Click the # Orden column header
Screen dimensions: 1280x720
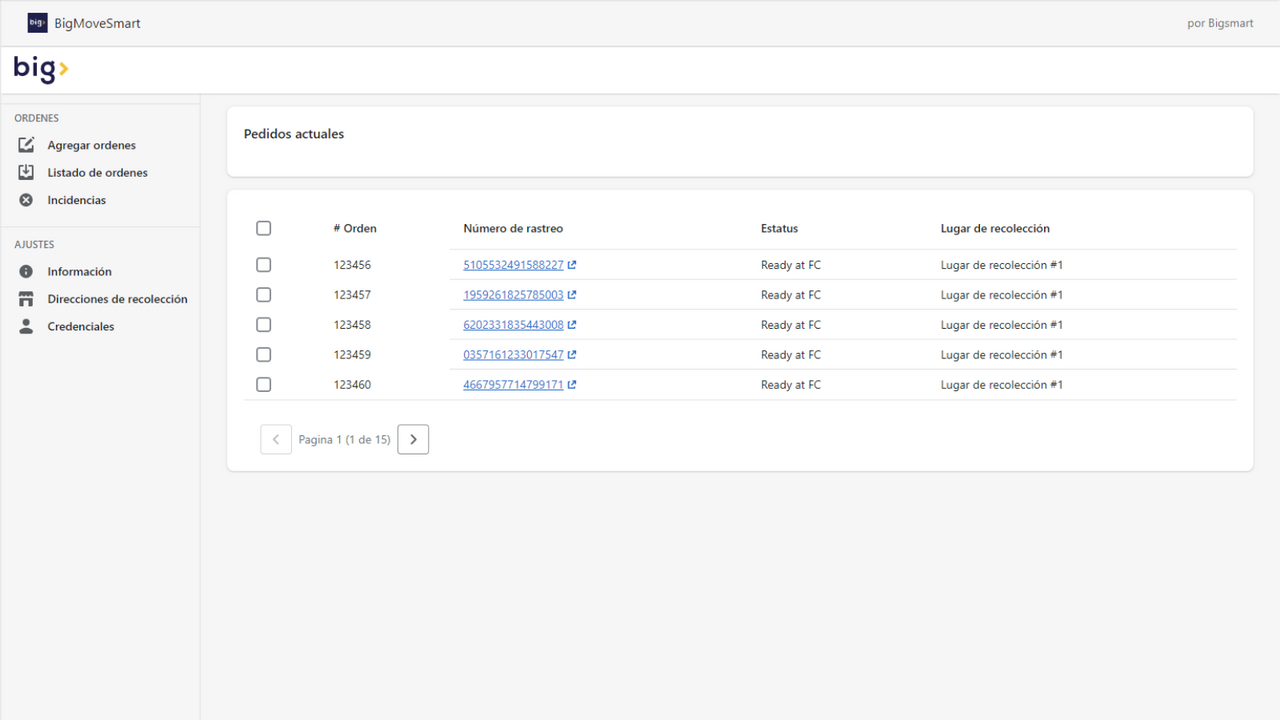click(355, 228)
